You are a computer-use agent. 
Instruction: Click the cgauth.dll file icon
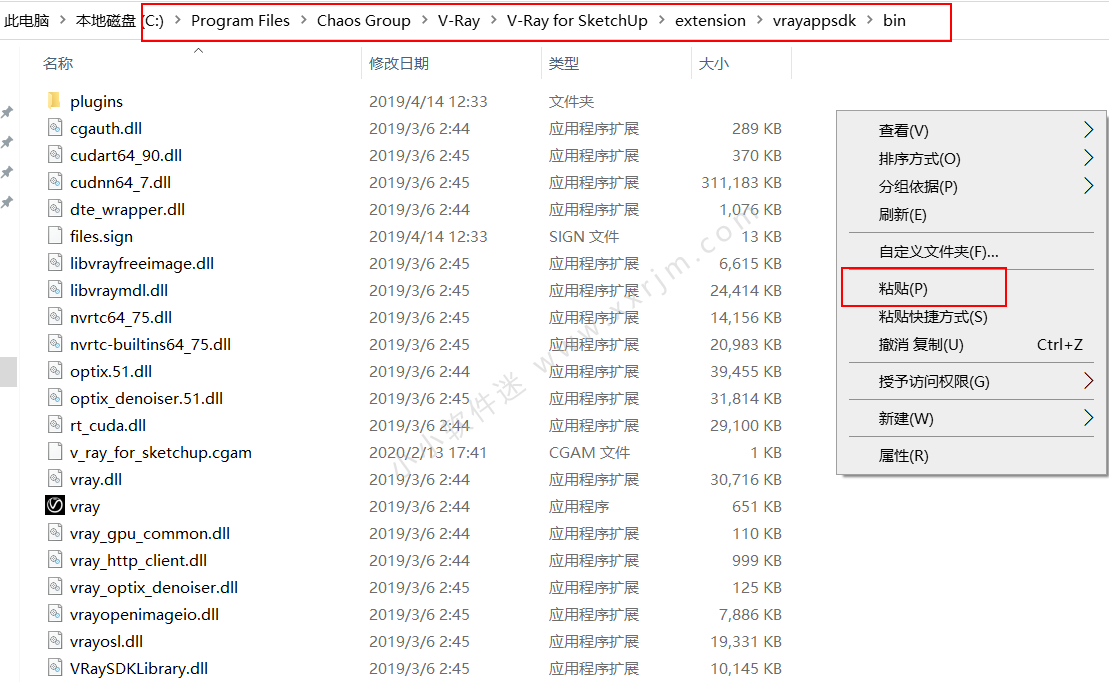(54, 128)
